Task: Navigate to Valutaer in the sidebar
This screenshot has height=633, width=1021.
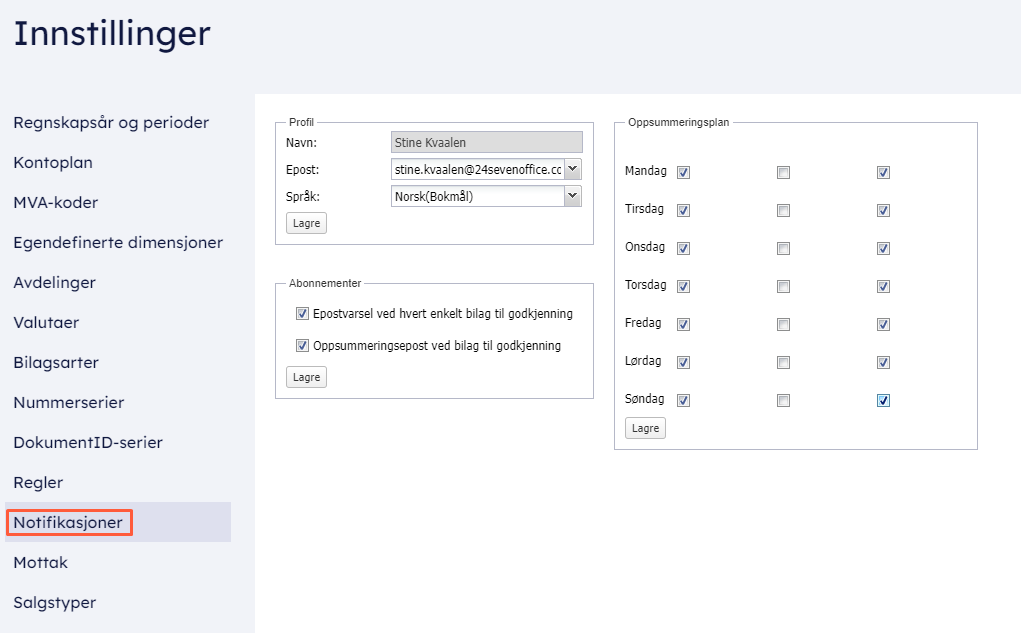Action: (46, 323)
